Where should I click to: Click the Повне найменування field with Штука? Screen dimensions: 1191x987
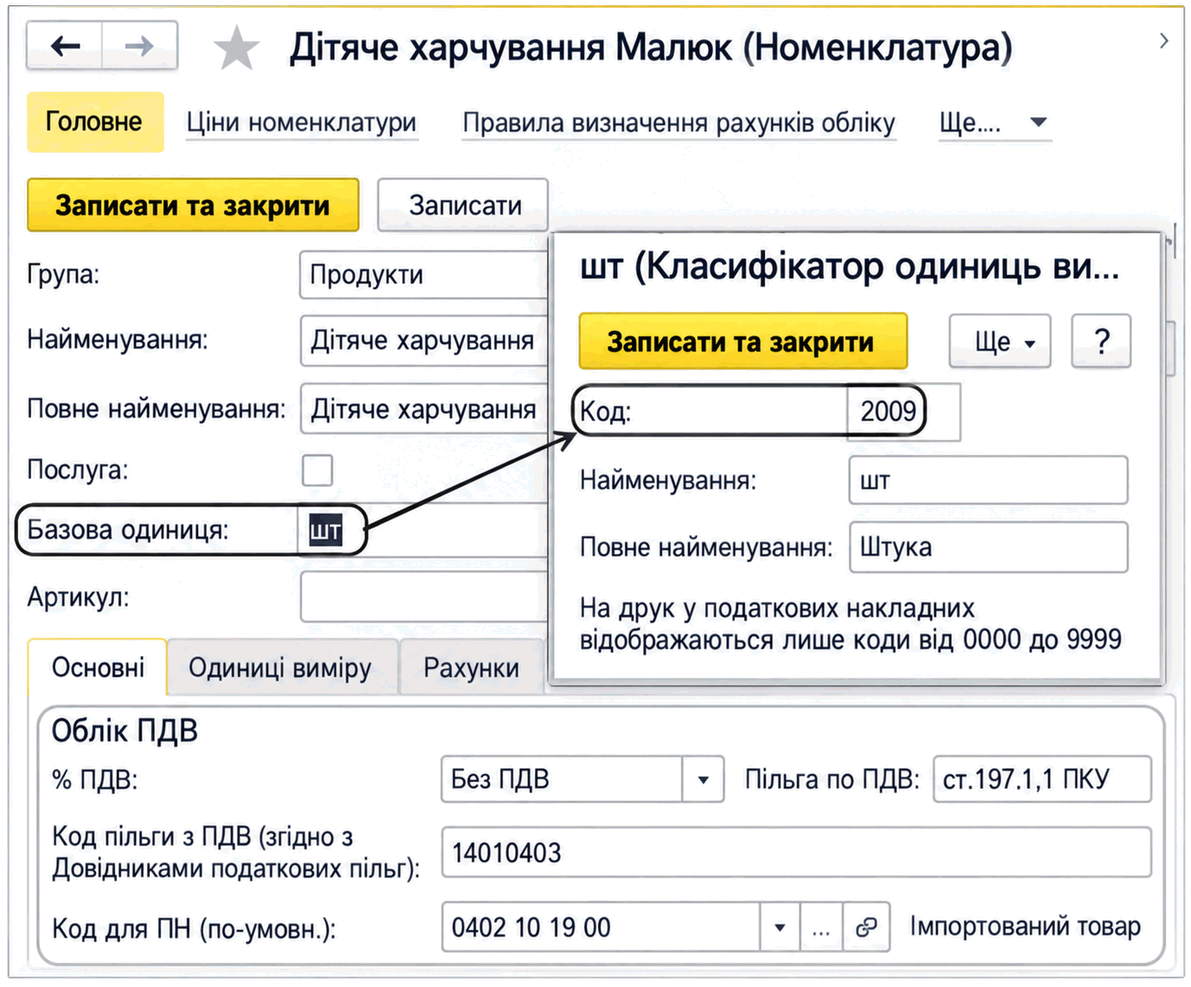[988, 547]
